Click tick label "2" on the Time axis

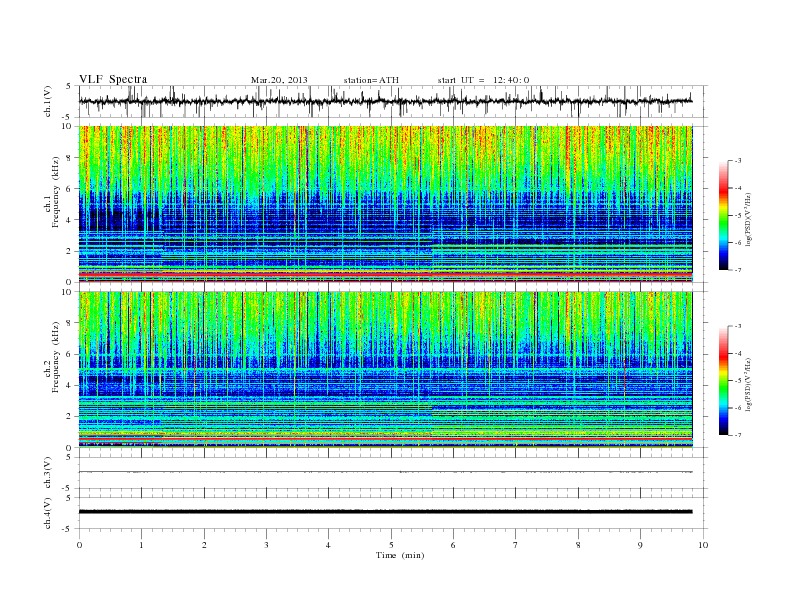coord(204,545)
